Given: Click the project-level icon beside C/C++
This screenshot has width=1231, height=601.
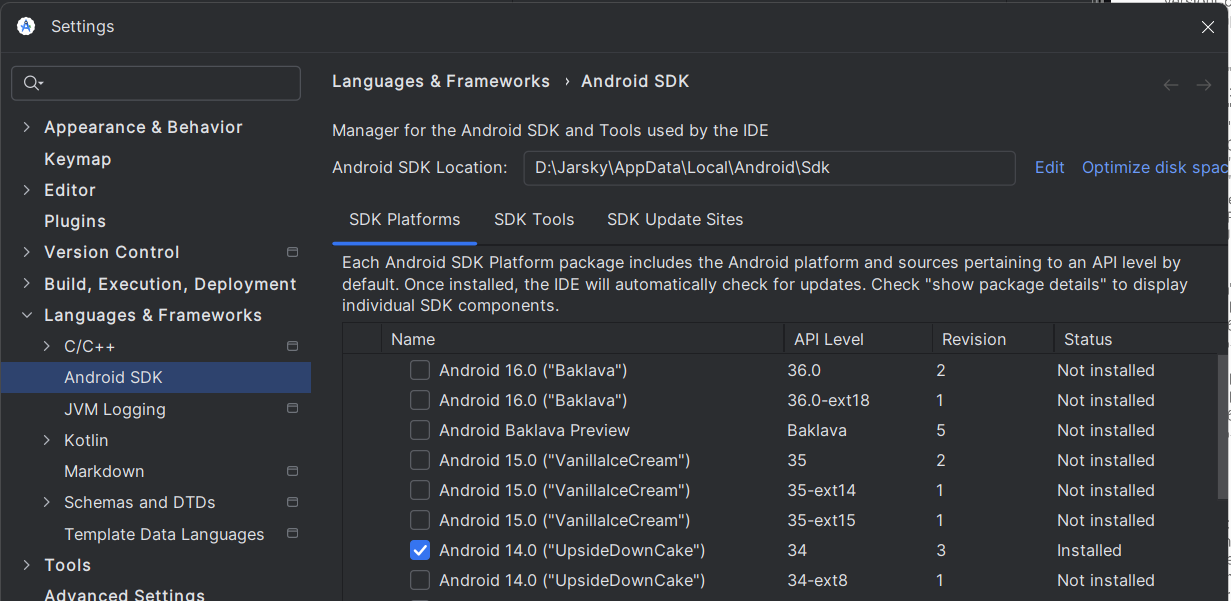Looking at the screenshot, I should point(292,346).
